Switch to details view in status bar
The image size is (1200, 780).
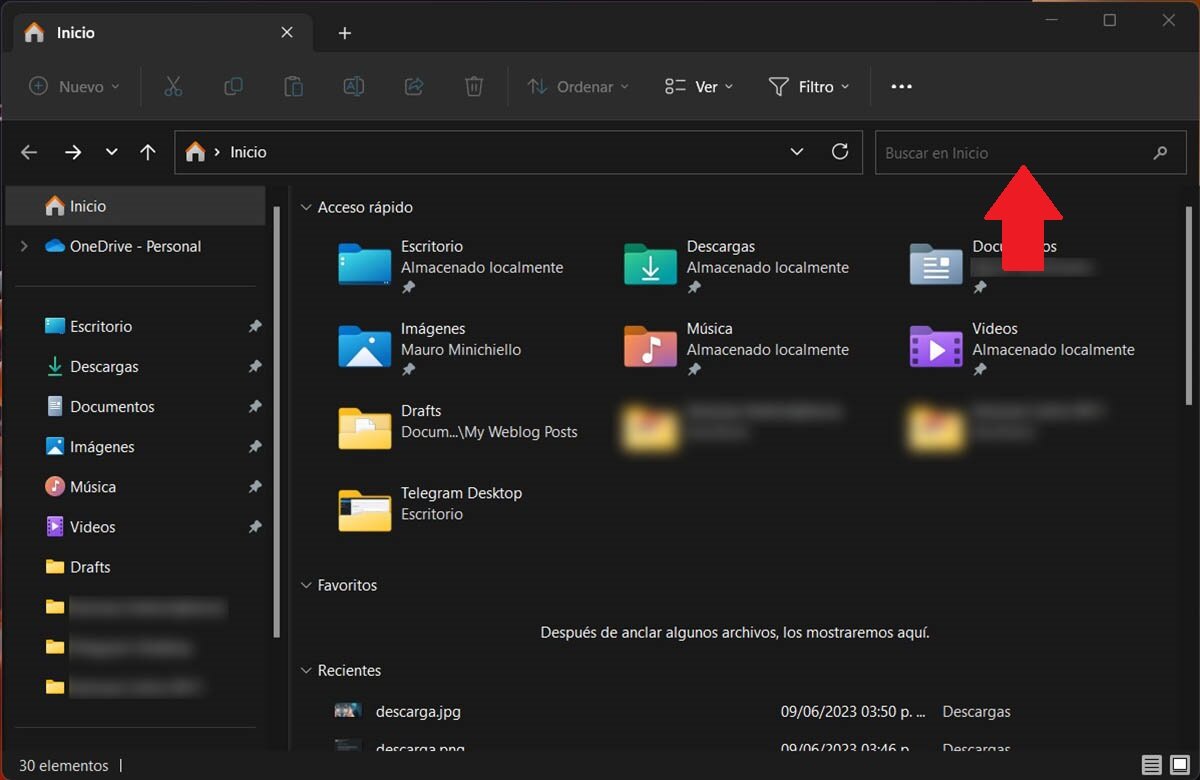[1152, 766]
